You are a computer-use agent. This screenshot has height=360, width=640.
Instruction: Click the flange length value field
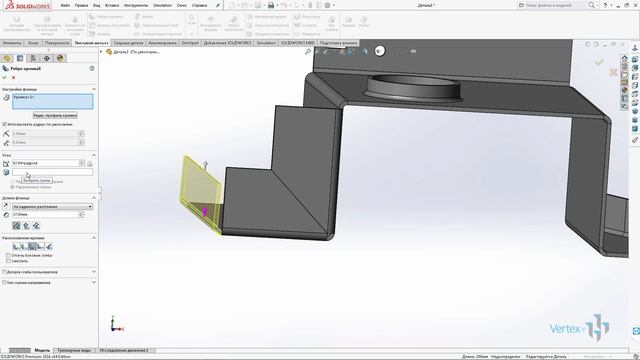pos(45,214)
